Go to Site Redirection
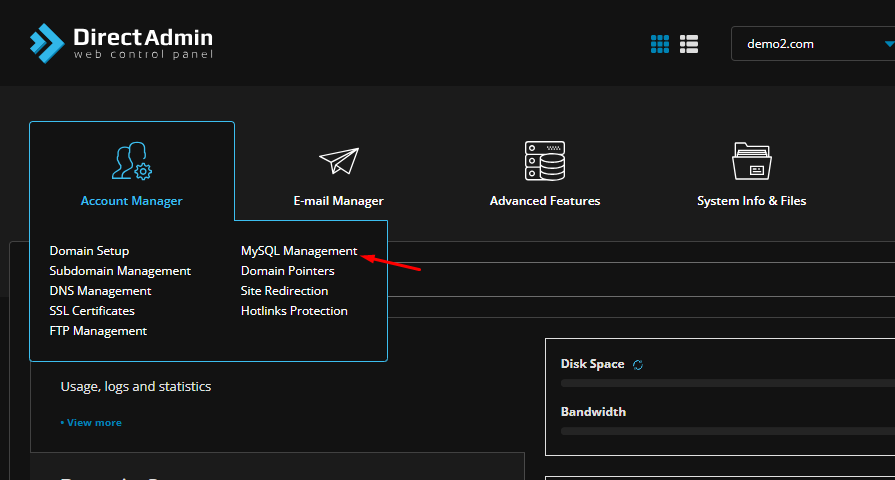 tap(284, 291)
